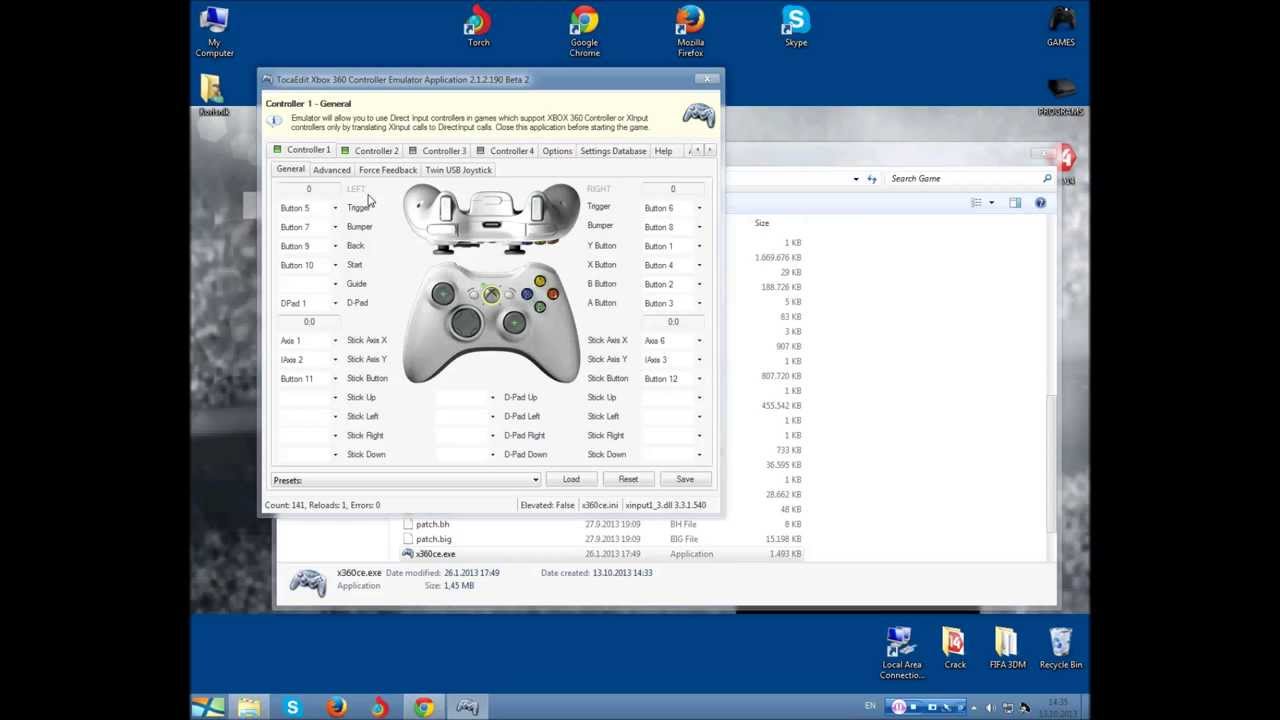The height and width of the screenshot is (720, 1280).
Task: Select the Advanced sub-tab
Action: [x=331, y=170]
